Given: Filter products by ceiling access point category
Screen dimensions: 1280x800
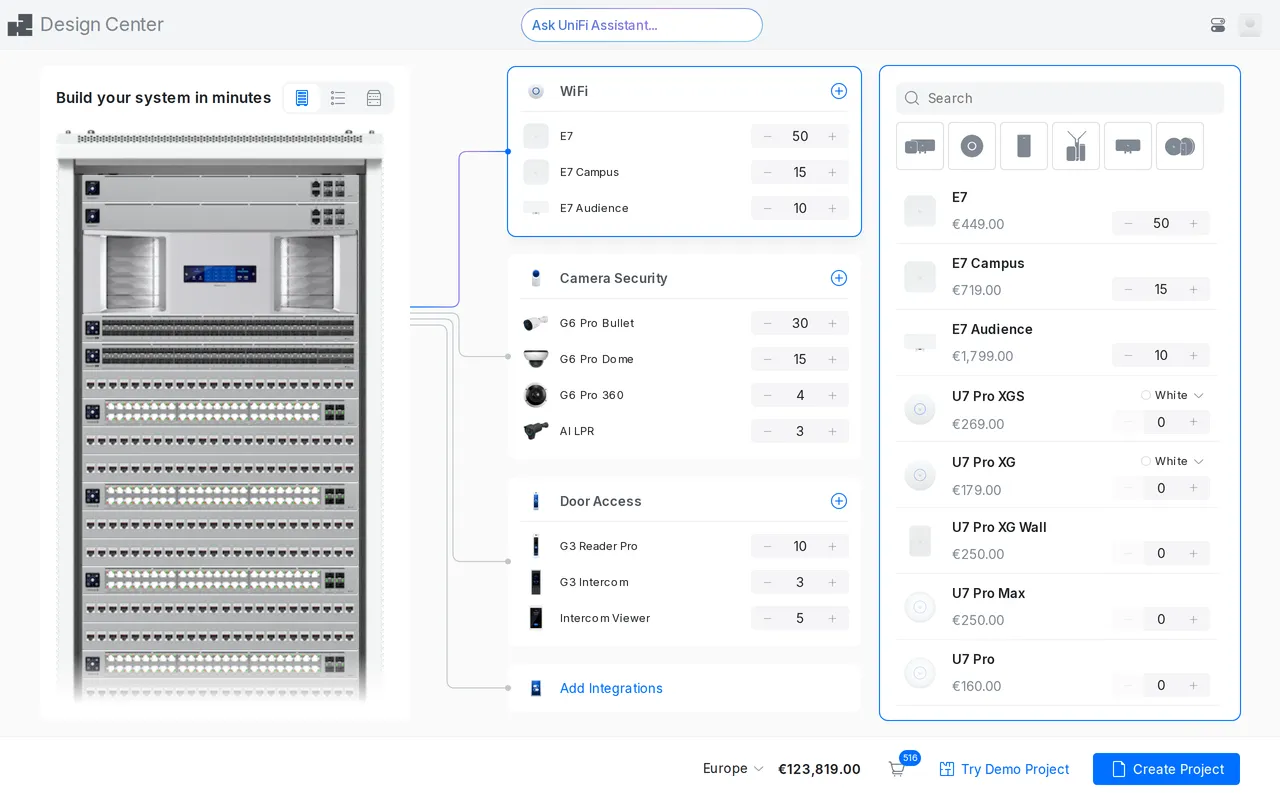Looking at the screenshot, I should click(x=972, y=146).
